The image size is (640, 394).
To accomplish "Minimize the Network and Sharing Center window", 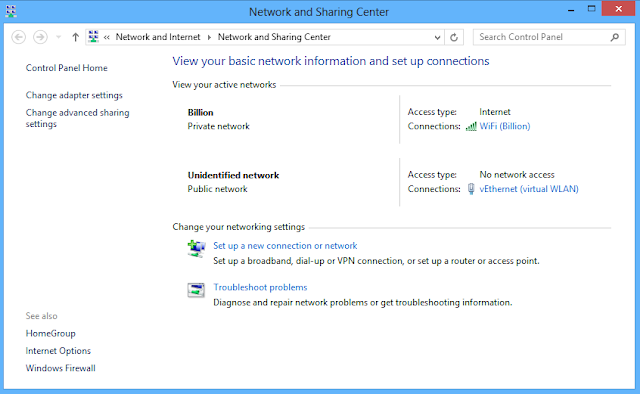I will click(x=571, y=10).
